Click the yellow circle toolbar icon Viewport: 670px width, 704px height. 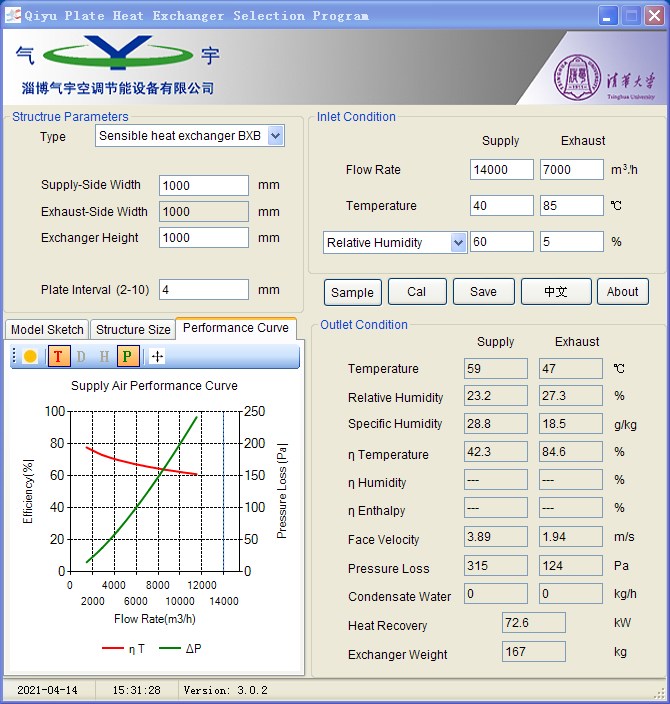point(30,356)
